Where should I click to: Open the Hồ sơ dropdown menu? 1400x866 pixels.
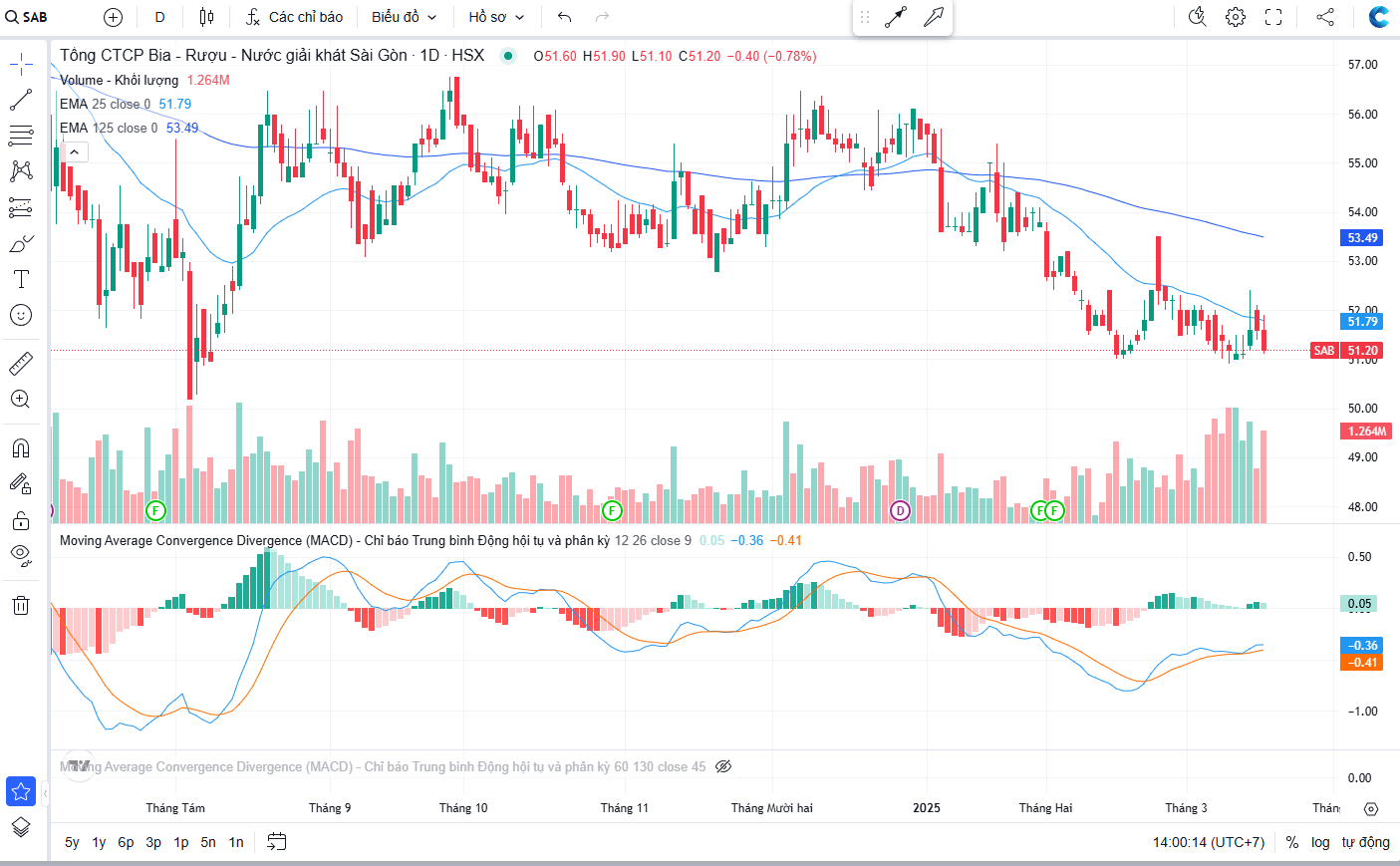click(496, 17)
